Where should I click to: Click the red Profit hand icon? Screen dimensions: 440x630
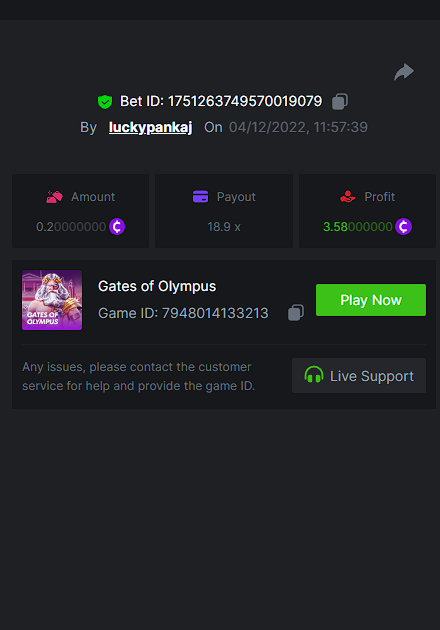pyautogui.click(x=348, y=196)
